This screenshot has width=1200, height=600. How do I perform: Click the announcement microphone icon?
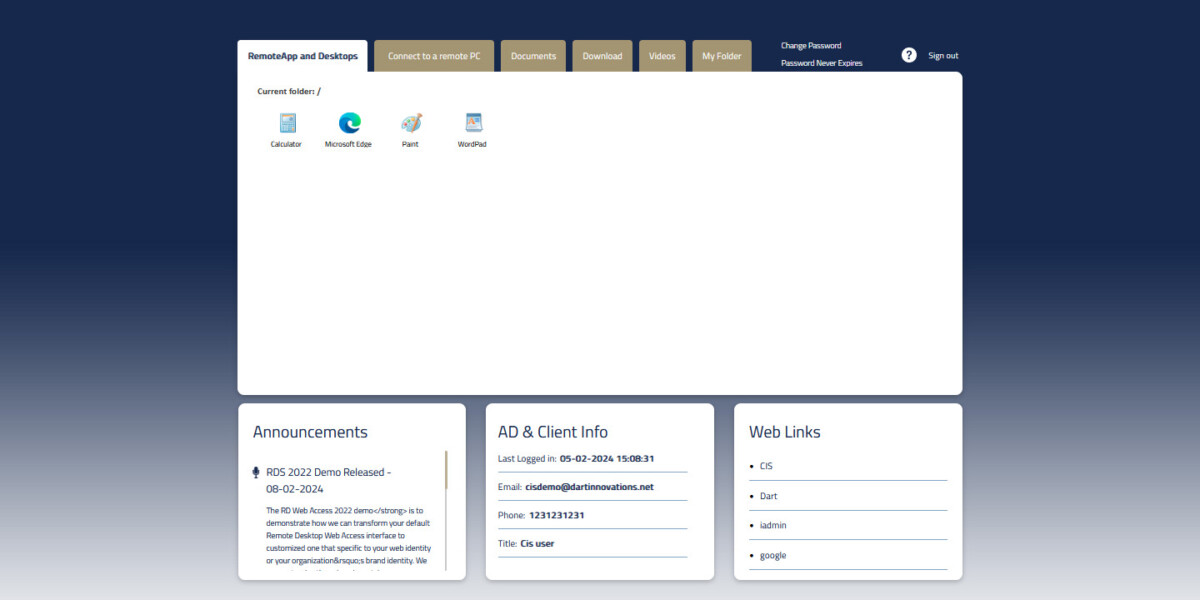[x=256, y=472]
